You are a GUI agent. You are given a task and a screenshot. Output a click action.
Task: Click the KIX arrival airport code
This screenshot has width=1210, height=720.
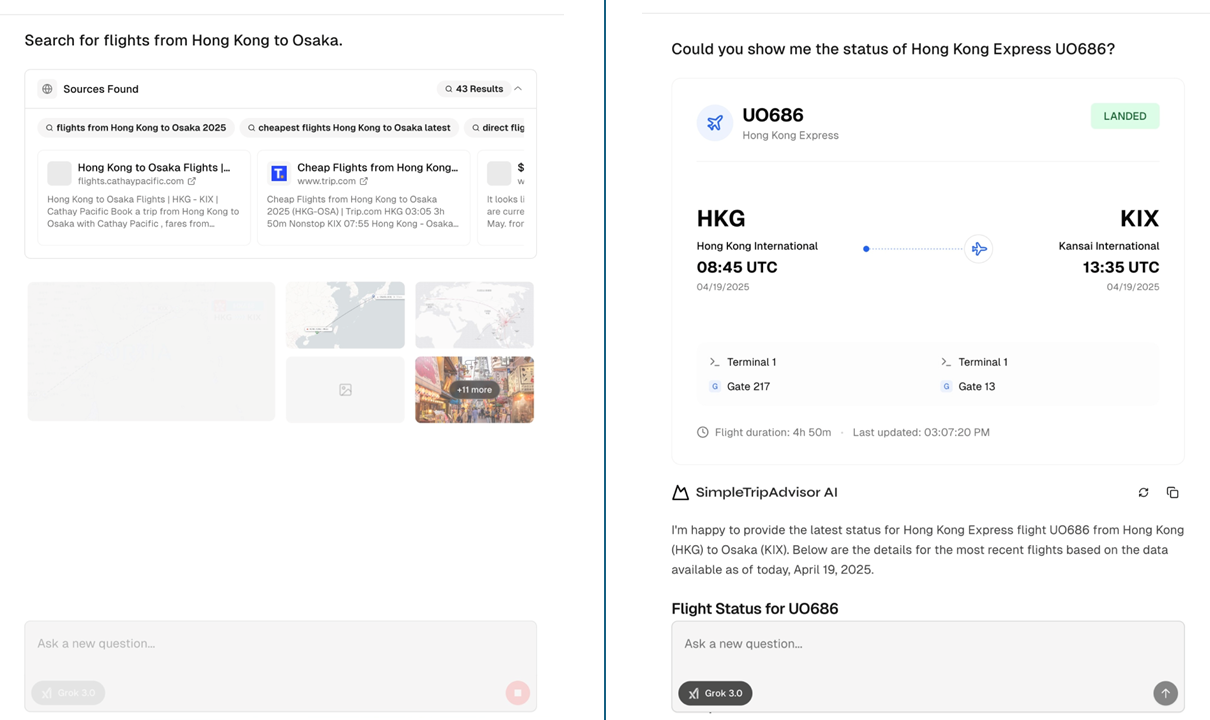point(1140,218)
